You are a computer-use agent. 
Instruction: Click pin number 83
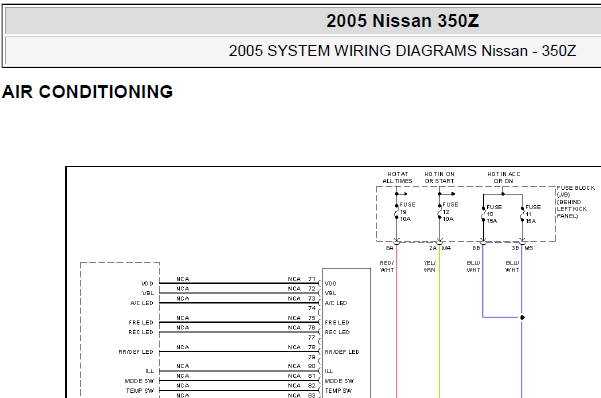312,395
